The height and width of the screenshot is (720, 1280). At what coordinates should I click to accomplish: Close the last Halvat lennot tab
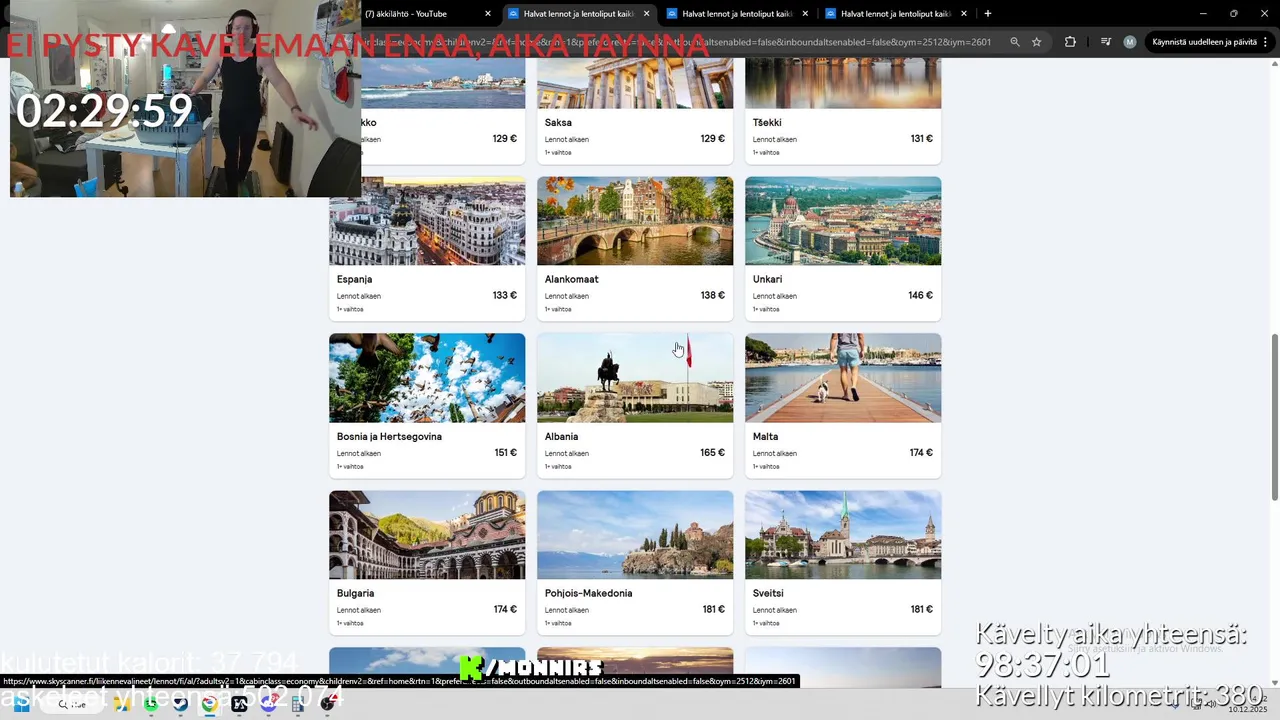tap(964, 14)
